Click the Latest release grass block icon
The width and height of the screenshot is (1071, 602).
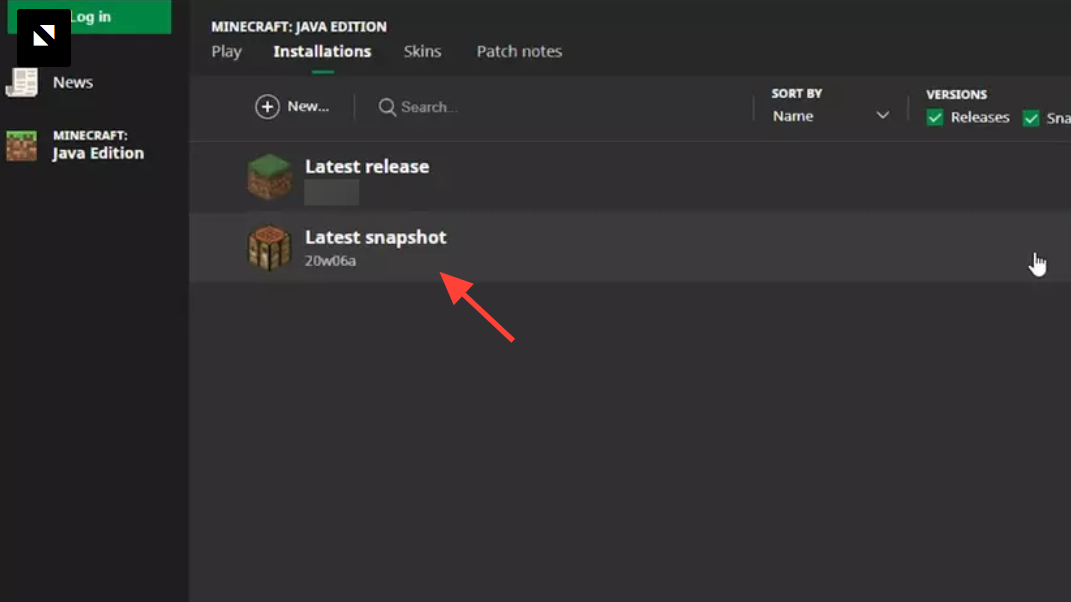coord(269,176)
